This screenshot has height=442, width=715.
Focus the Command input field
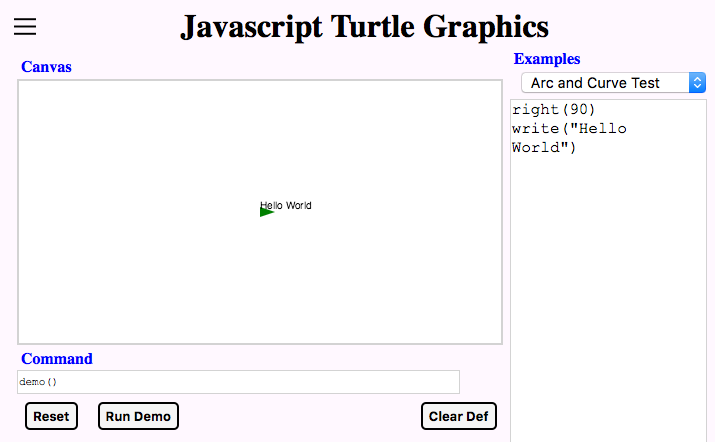coord(238,382)
